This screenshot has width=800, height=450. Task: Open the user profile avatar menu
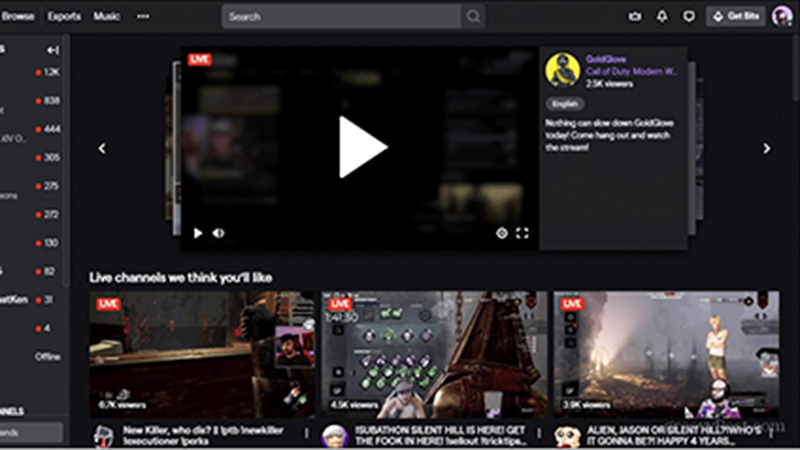pyautogui.click(x=782, y=16)
